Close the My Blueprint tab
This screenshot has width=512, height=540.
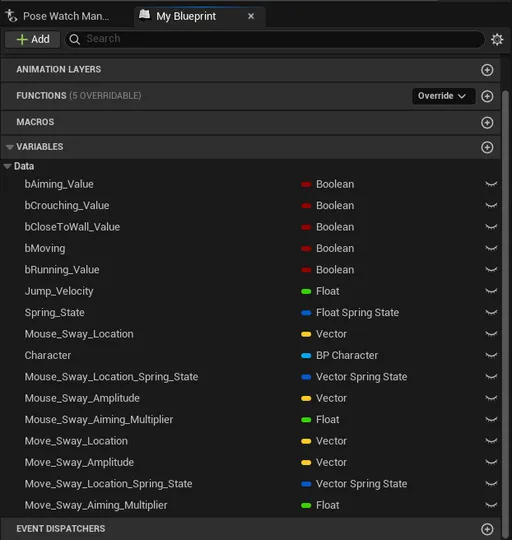coord(251,16)
